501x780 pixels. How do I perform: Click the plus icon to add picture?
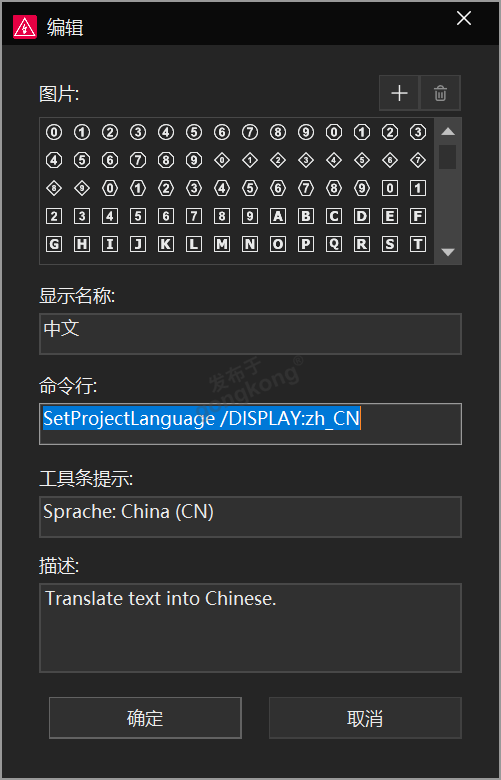399,93
